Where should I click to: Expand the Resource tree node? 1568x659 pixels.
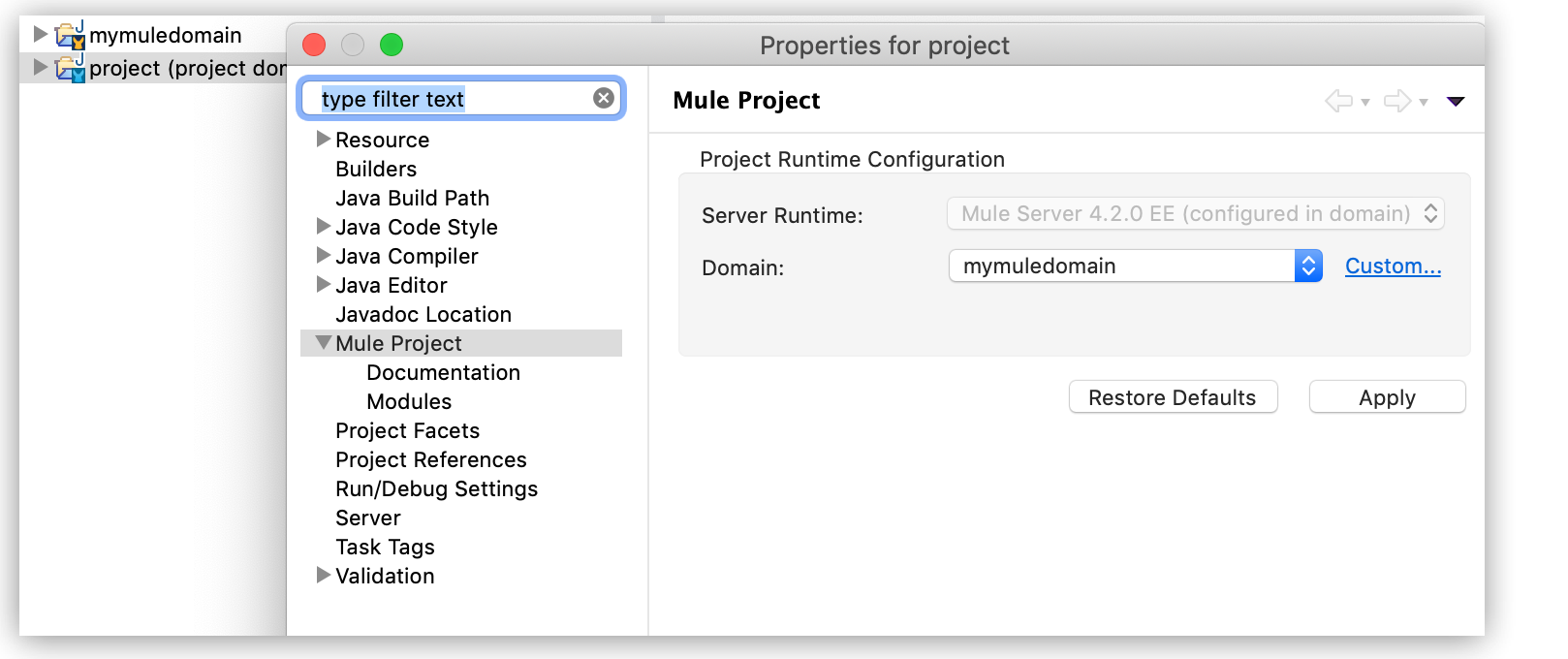[324, 140]
